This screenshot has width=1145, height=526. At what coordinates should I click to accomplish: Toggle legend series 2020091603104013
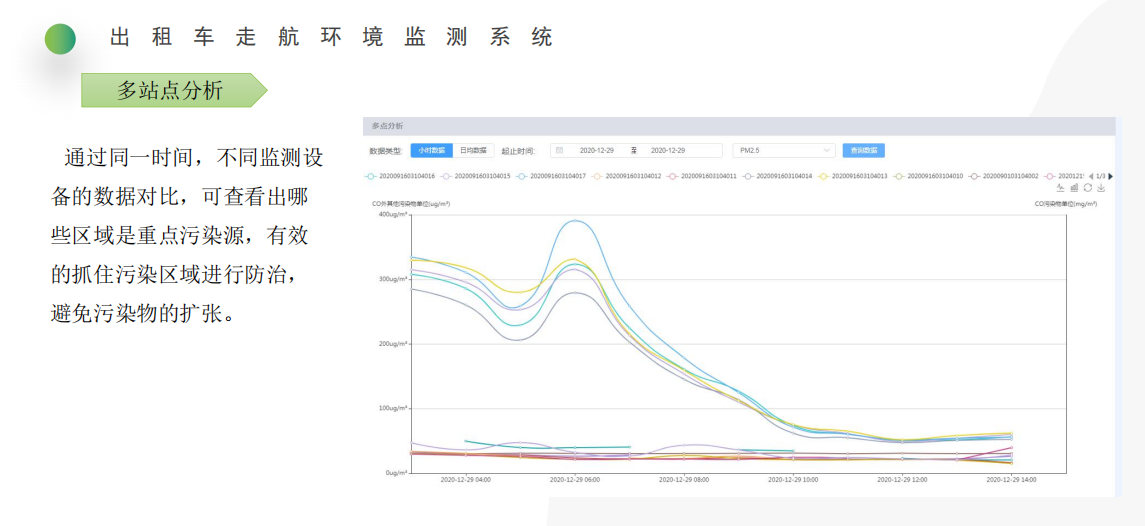pos(853,176)
